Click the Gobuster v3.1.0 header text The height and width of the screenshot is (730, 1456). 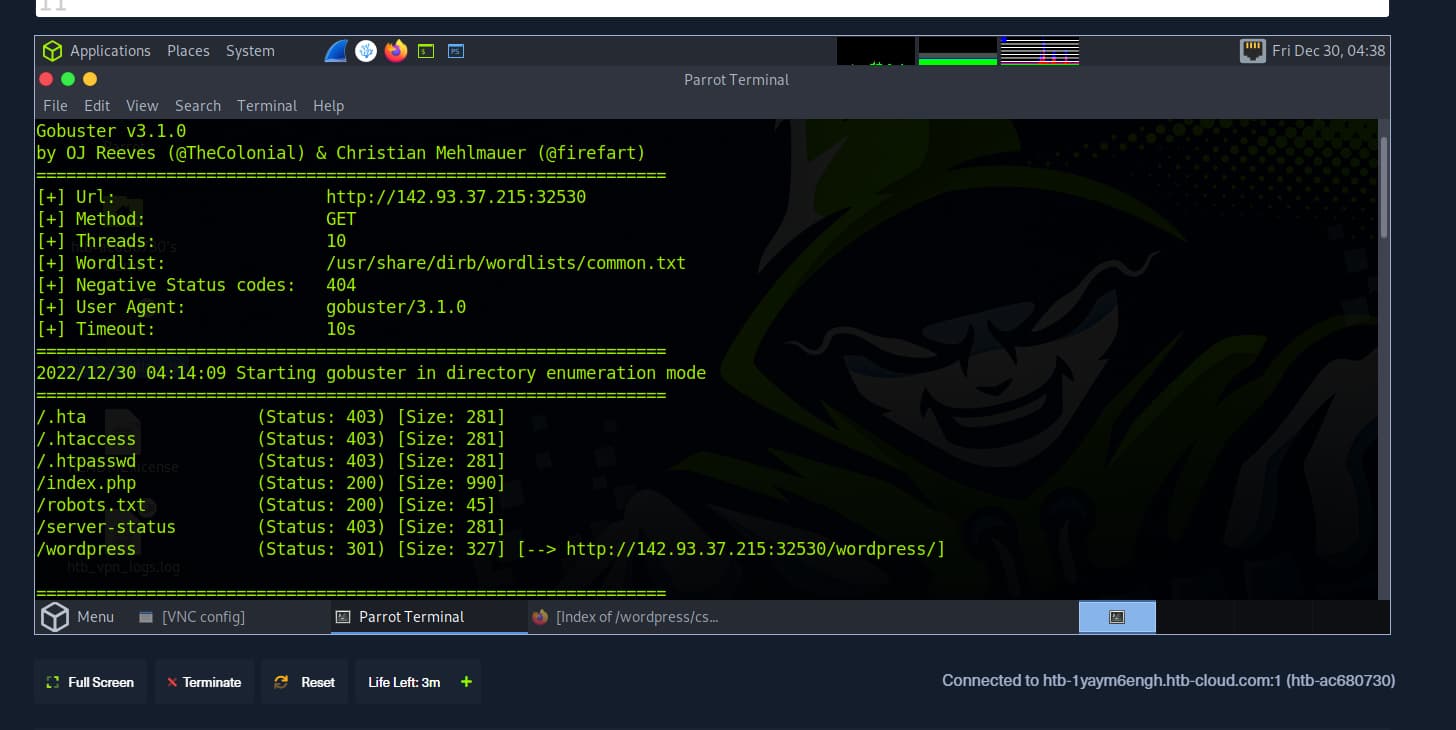pyautogui.click(x=111, y=131)
